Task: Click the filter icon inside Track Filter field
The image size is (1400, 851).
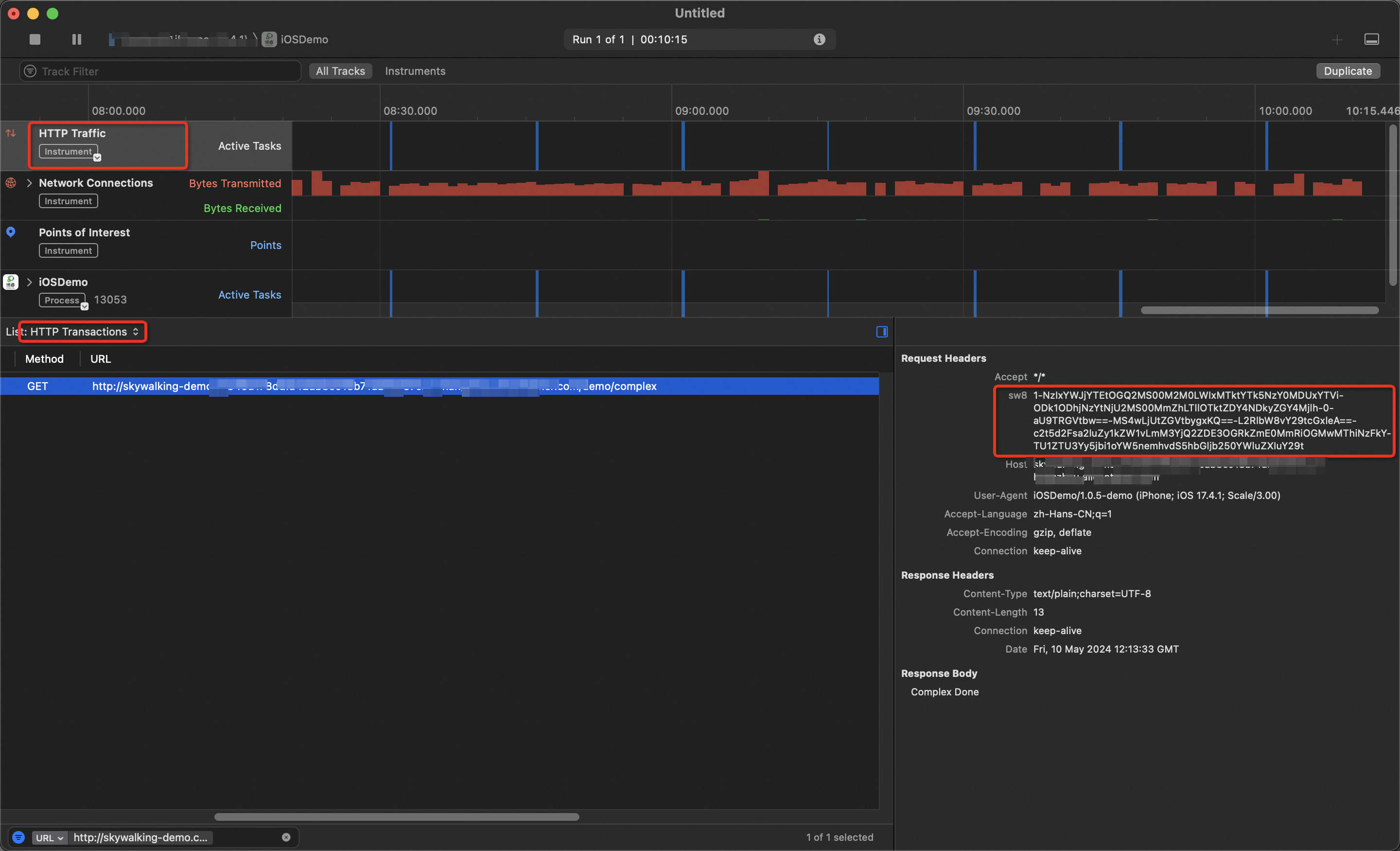Action: pyautogui.click(x=30, y=71)
